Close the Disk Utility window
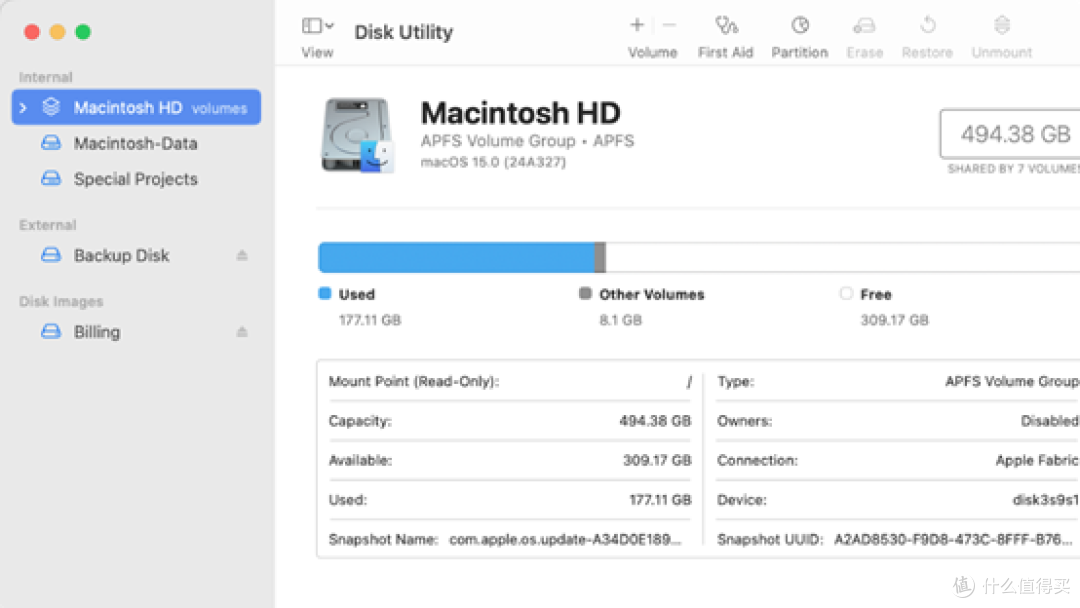This screenshot has width=1080, height=608. pos(32,32)
